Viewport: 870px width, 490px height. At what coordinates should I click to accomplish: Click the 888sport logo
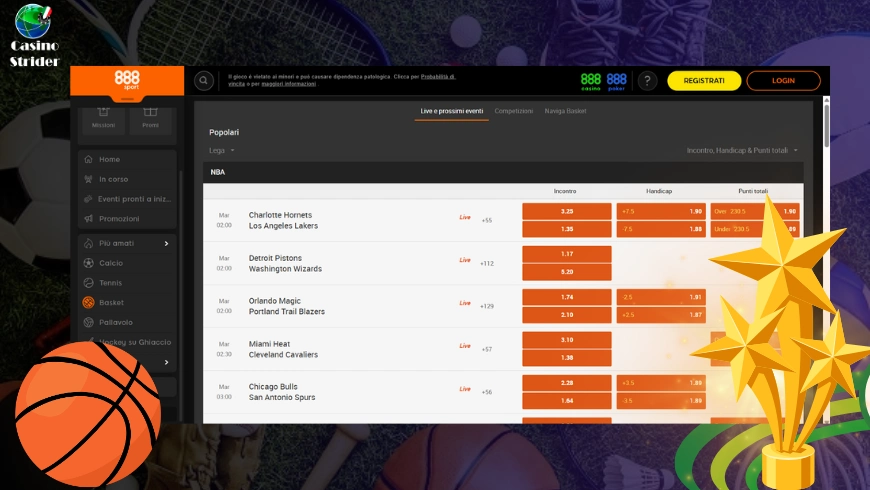tap(127, 80)
